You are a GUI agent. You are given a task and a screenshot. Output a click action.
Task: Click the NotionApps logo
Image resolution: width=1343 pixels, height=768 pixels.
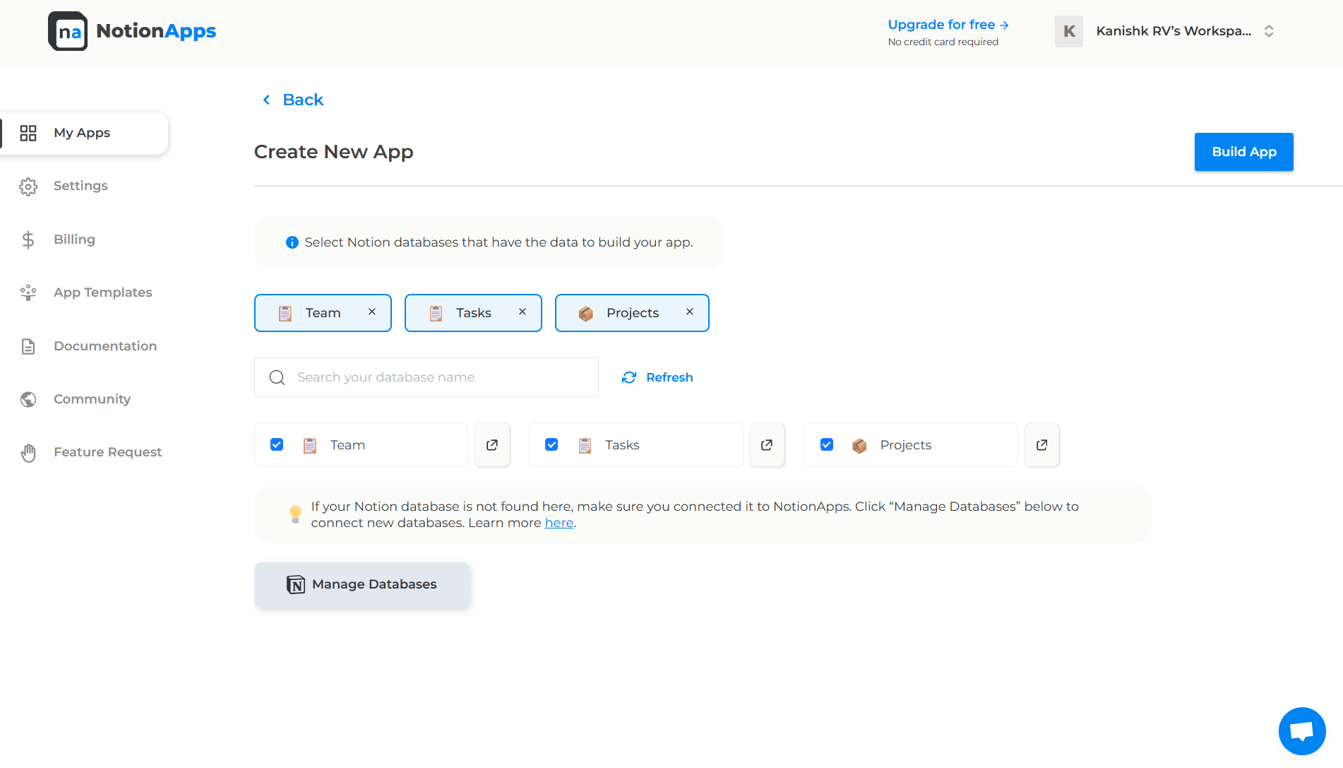[x=132, y=31]
